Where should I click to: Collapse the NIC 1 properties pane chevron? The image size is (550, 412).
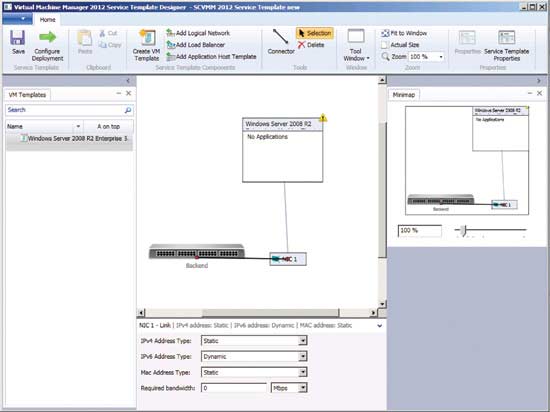click(380, 326)
